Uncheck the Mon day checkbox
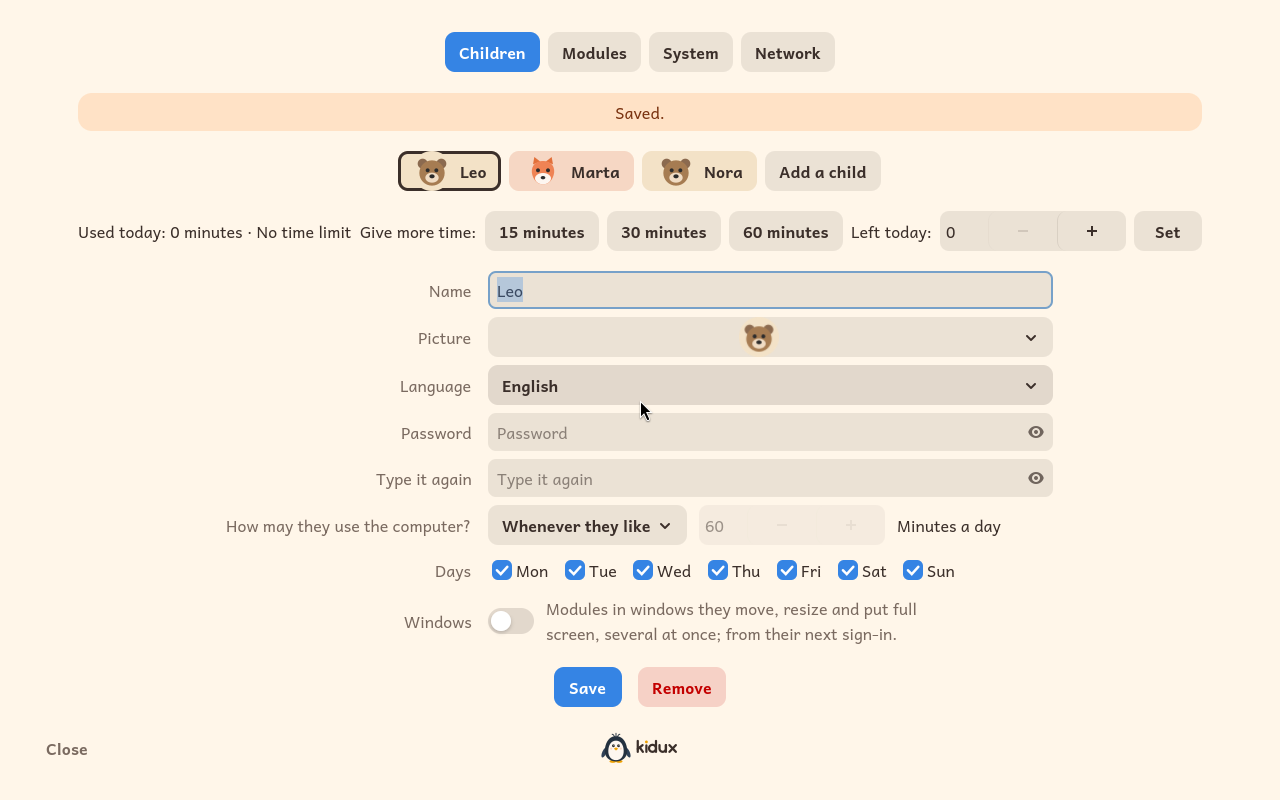Screen dimensions: 1280x800 pos(502,570)
